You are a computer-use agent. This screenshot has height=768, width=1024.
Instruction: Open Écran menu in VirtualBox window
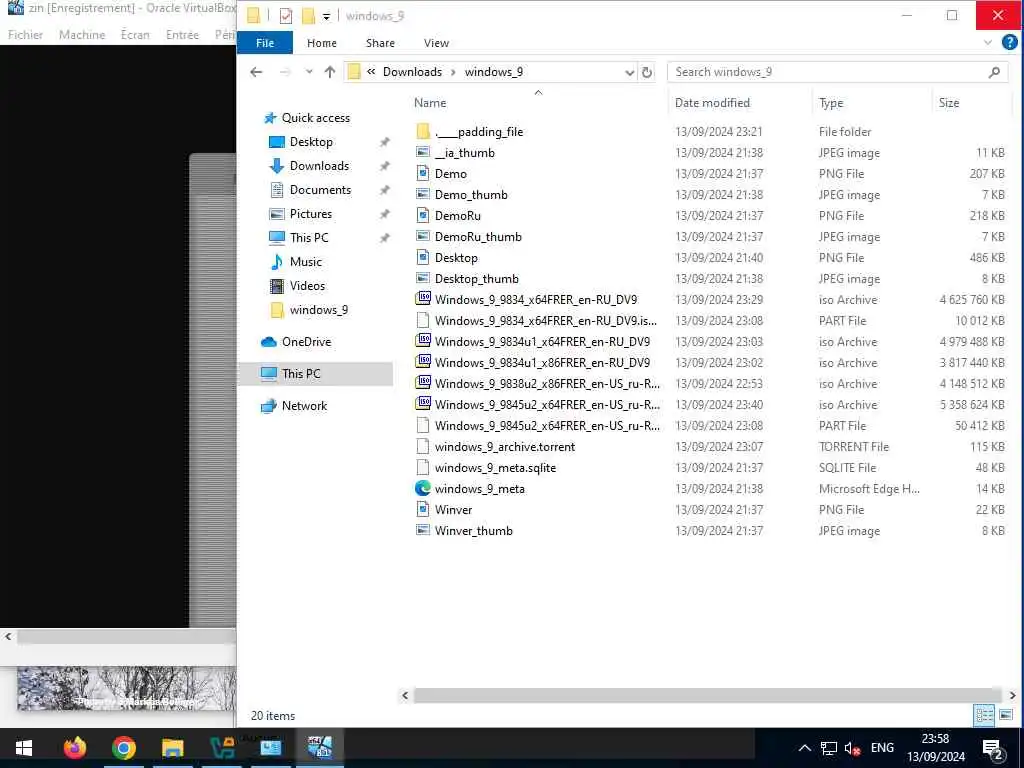point(135,35)
